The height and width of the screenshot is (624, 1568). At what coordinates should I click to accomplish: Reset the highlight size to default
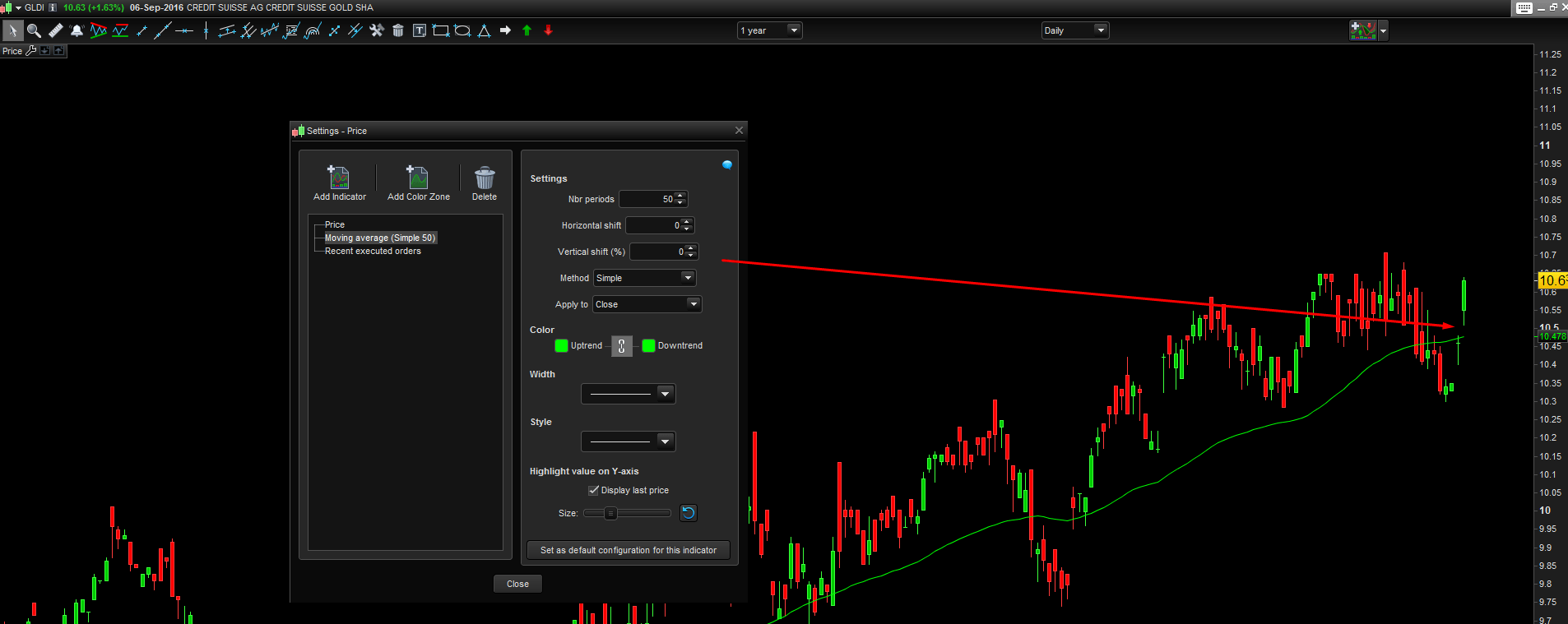[689, 513]
